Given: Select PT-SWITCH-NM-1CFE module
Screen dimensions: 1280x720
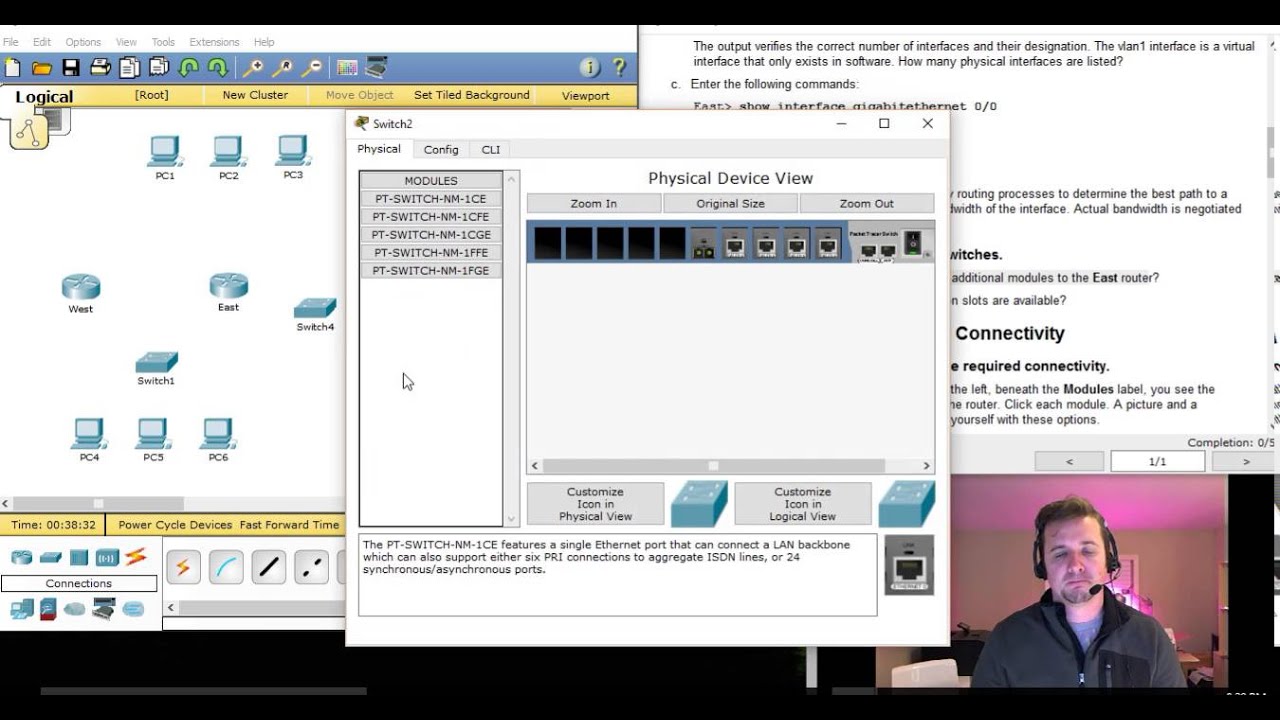Looking at the screenshot, I should (431, 217).
